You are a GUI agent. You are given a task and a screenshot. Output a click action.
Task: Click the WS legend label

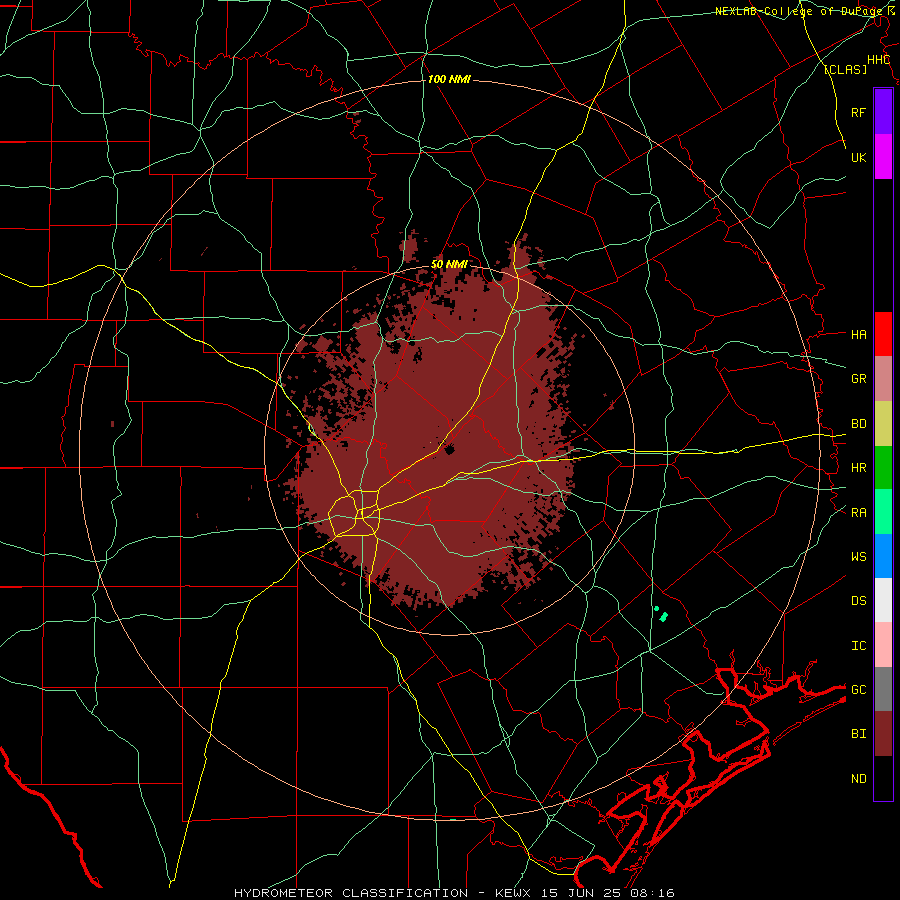click(x=858, y=556)
